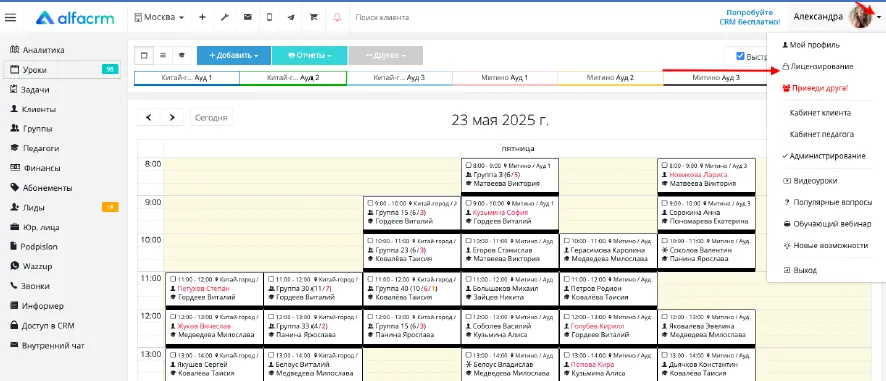This screenshot has width=886, height=381.
Task: Select room tab Китай-г... Ауд 3
Action: click(399, 77)
